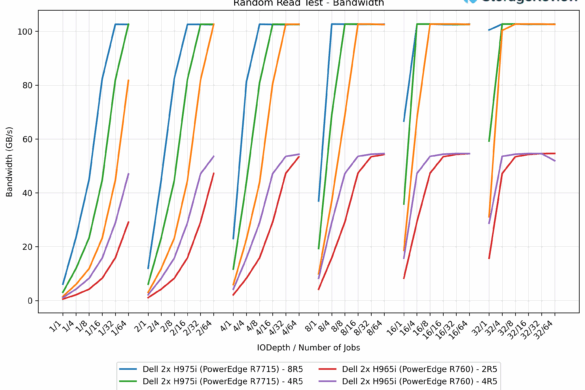Click the x-axis tick label 4/1
The height and width of the screenshot is (390, 585).
[x=227, y=325]
